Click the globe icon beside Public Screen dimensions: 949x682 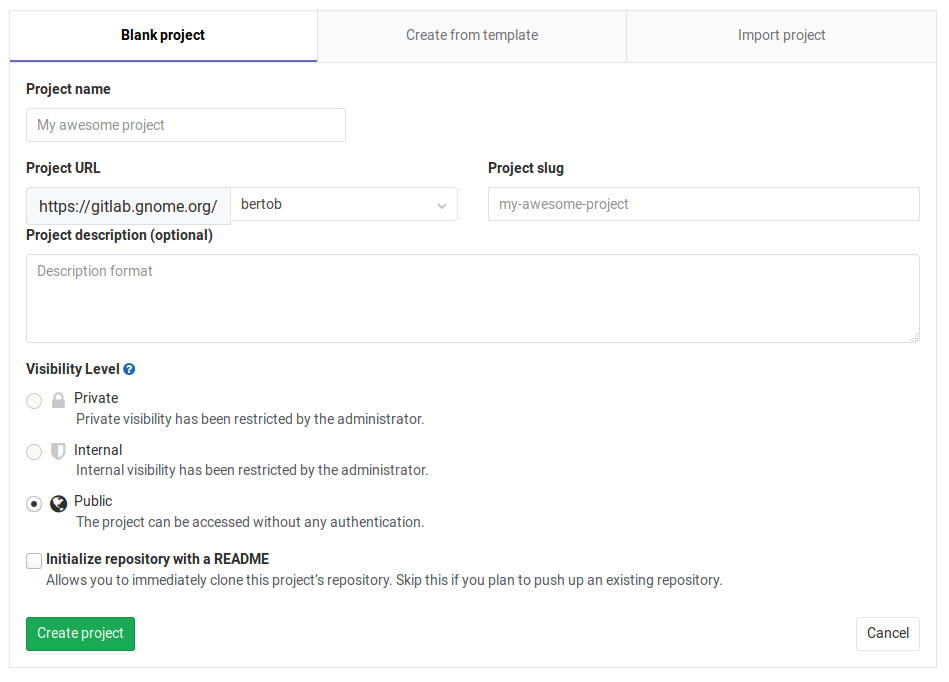59,503
